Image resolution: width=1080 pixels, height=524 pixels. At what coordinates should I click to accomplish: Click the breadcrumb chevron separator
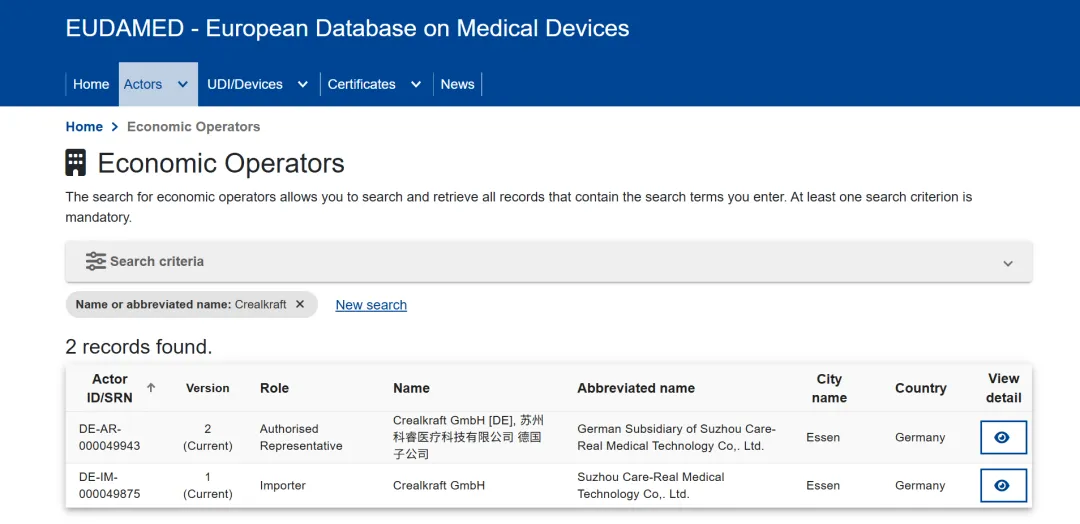click(115, 127)
